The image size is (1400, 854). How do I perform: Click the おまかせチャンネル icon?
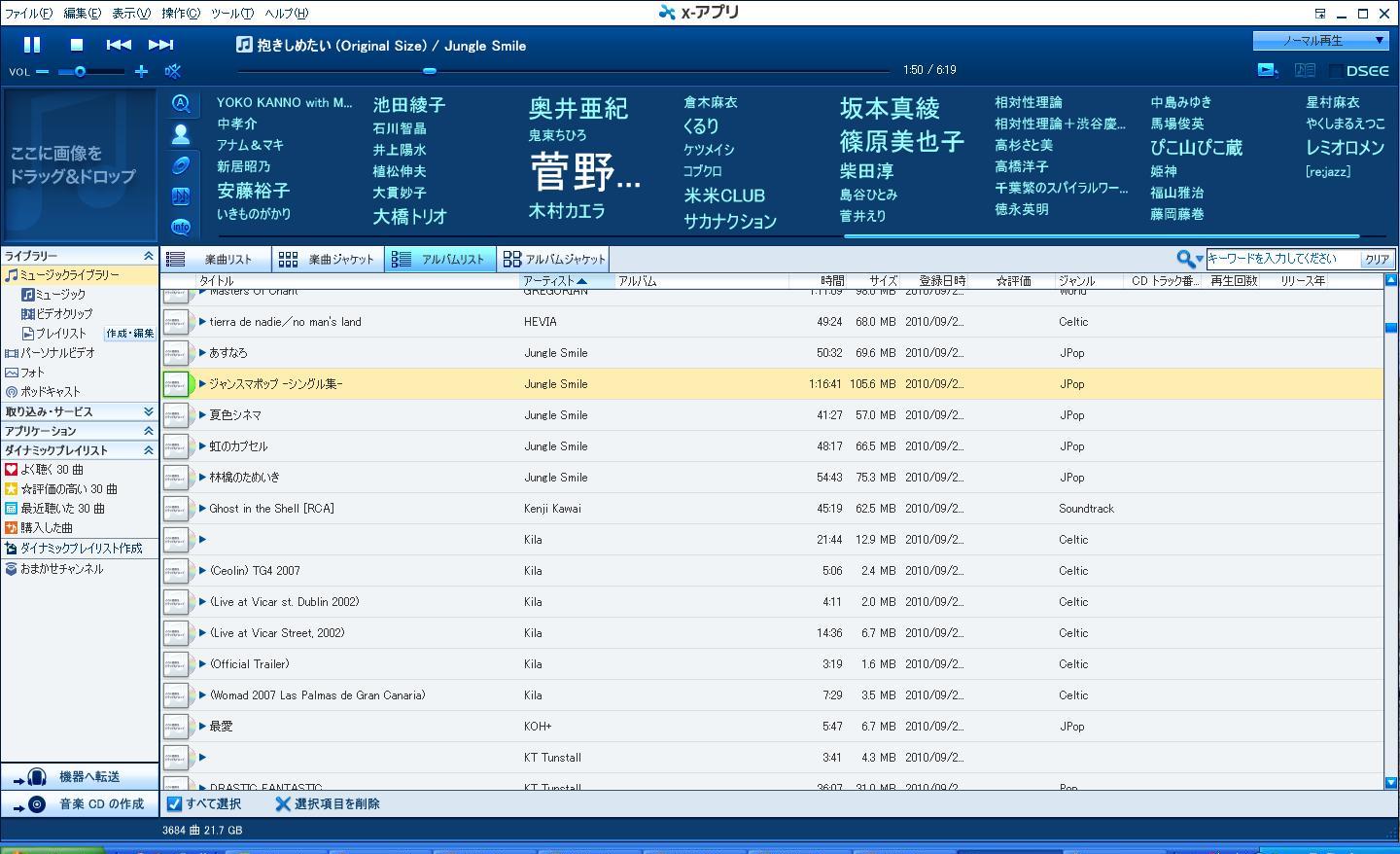(x=12, y=569)
